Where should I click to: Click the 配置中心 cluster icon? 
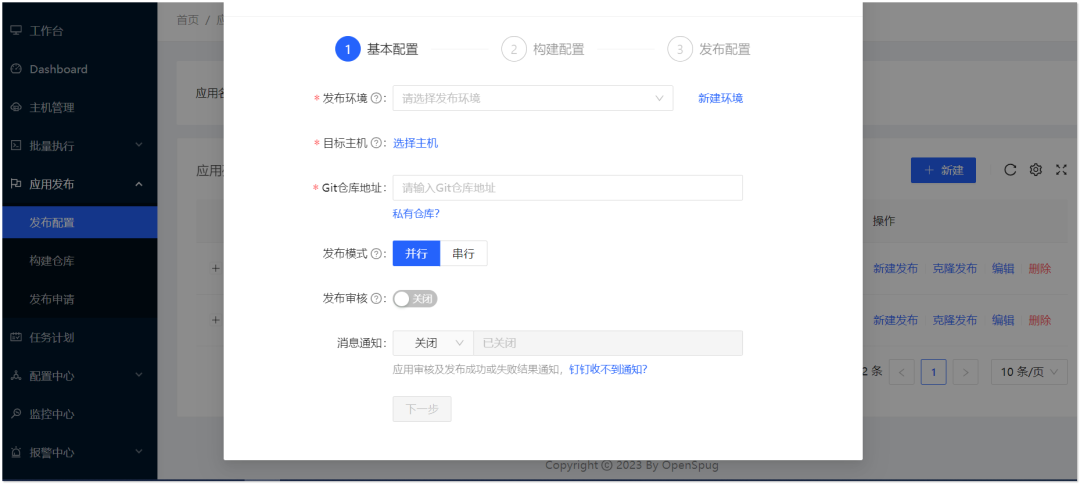17,376
